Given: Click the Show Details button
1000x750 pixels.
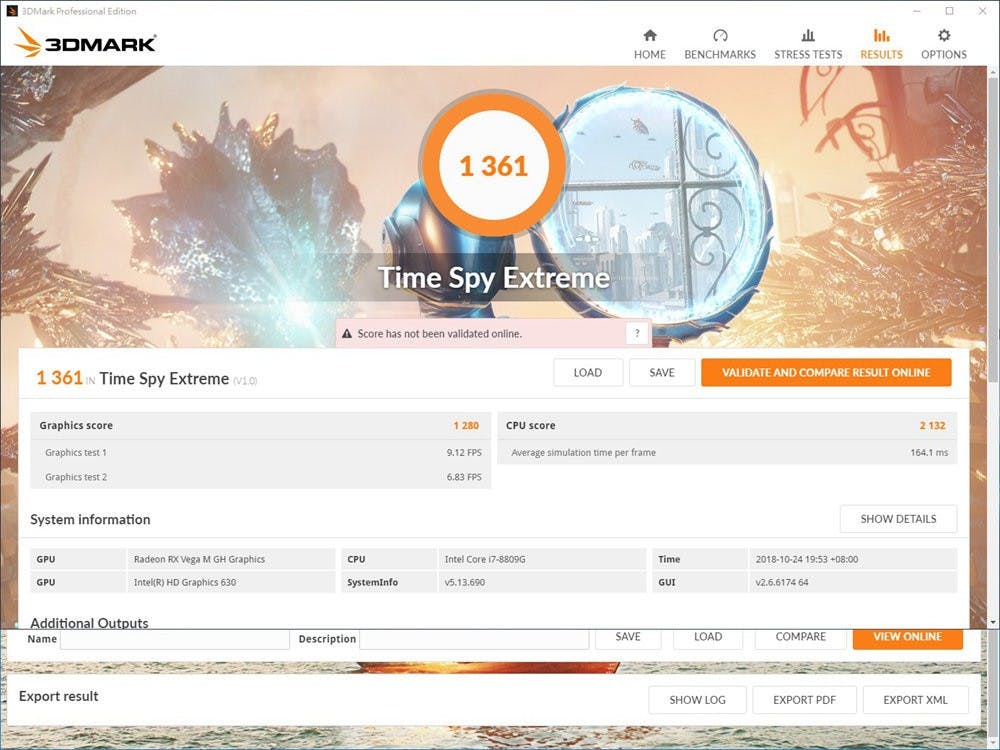Looking at the screenshot, I should point(898,519).
